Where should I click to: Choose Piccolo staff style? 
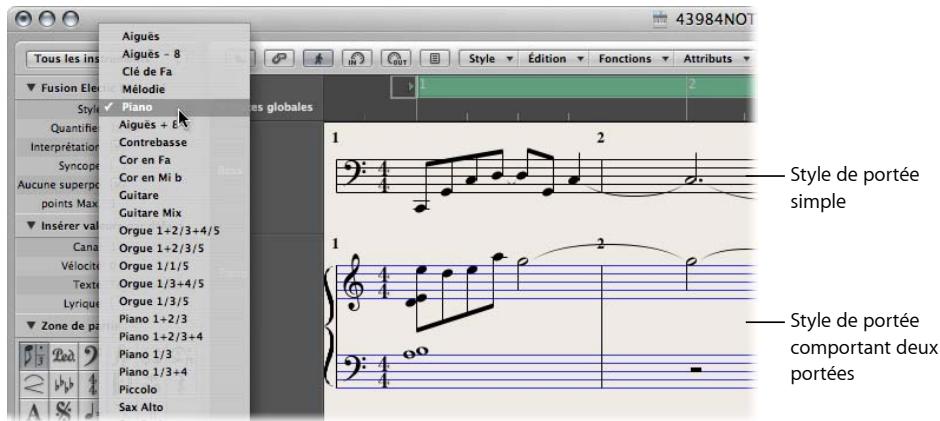pos(174,390)
